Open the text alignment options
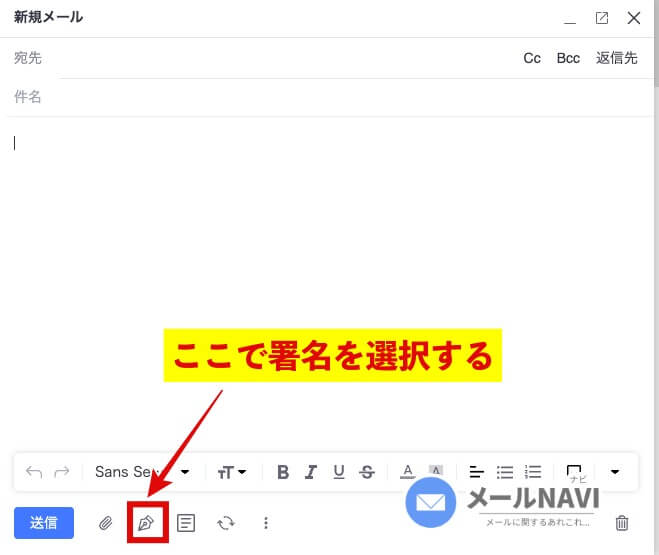Viewport: 659px width, 555px height. coord(476,472)
